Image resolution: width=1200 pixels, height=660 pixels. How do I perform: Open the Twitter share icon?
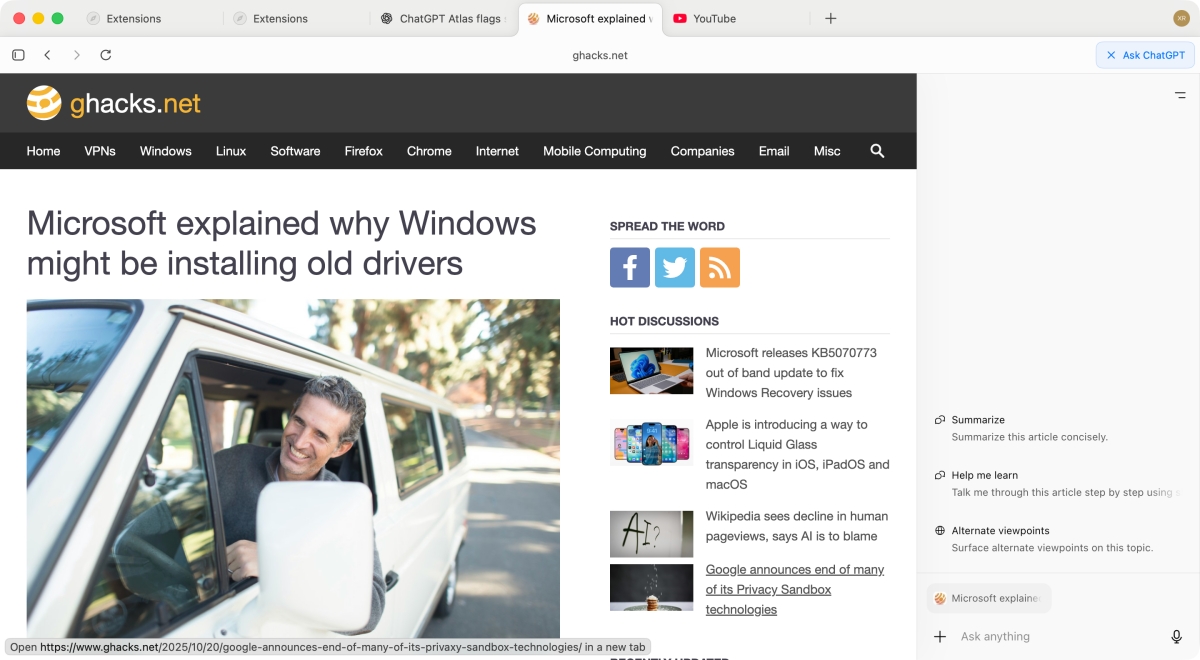pyautogui.click(x=675, y=268)
